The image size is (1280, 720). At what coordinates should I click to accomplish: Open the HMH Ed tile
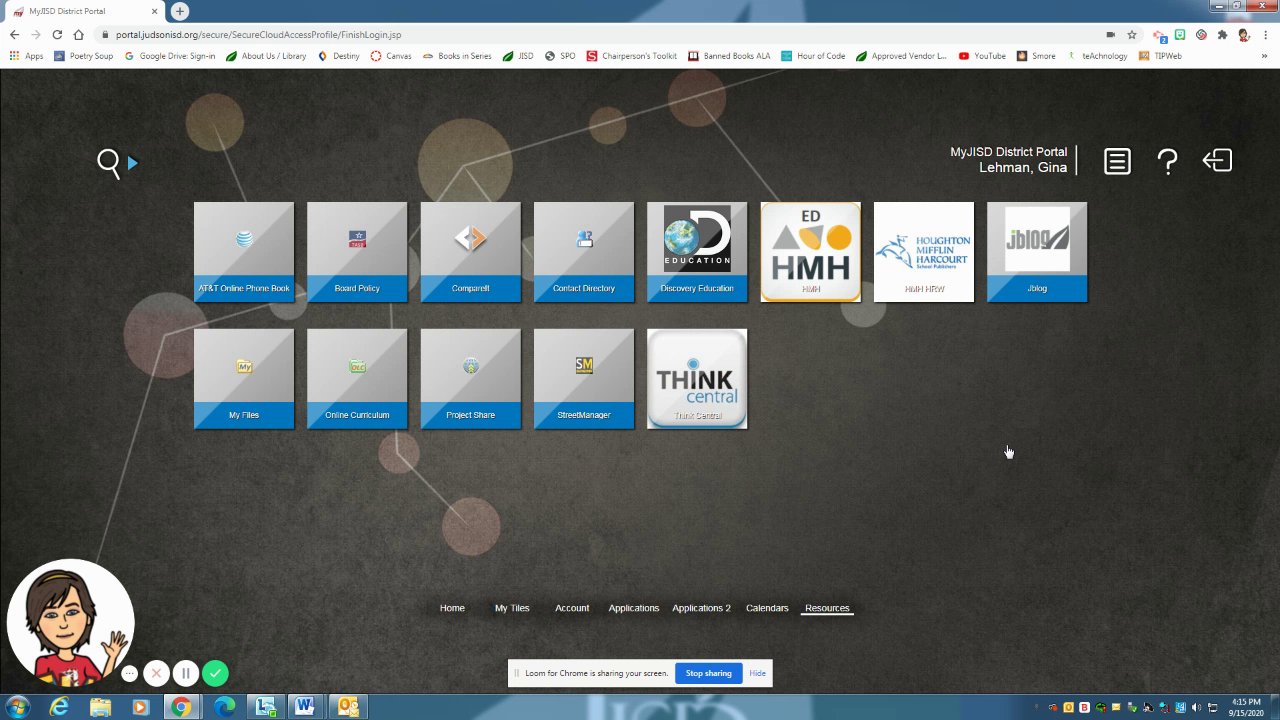(x=811, y=252)
